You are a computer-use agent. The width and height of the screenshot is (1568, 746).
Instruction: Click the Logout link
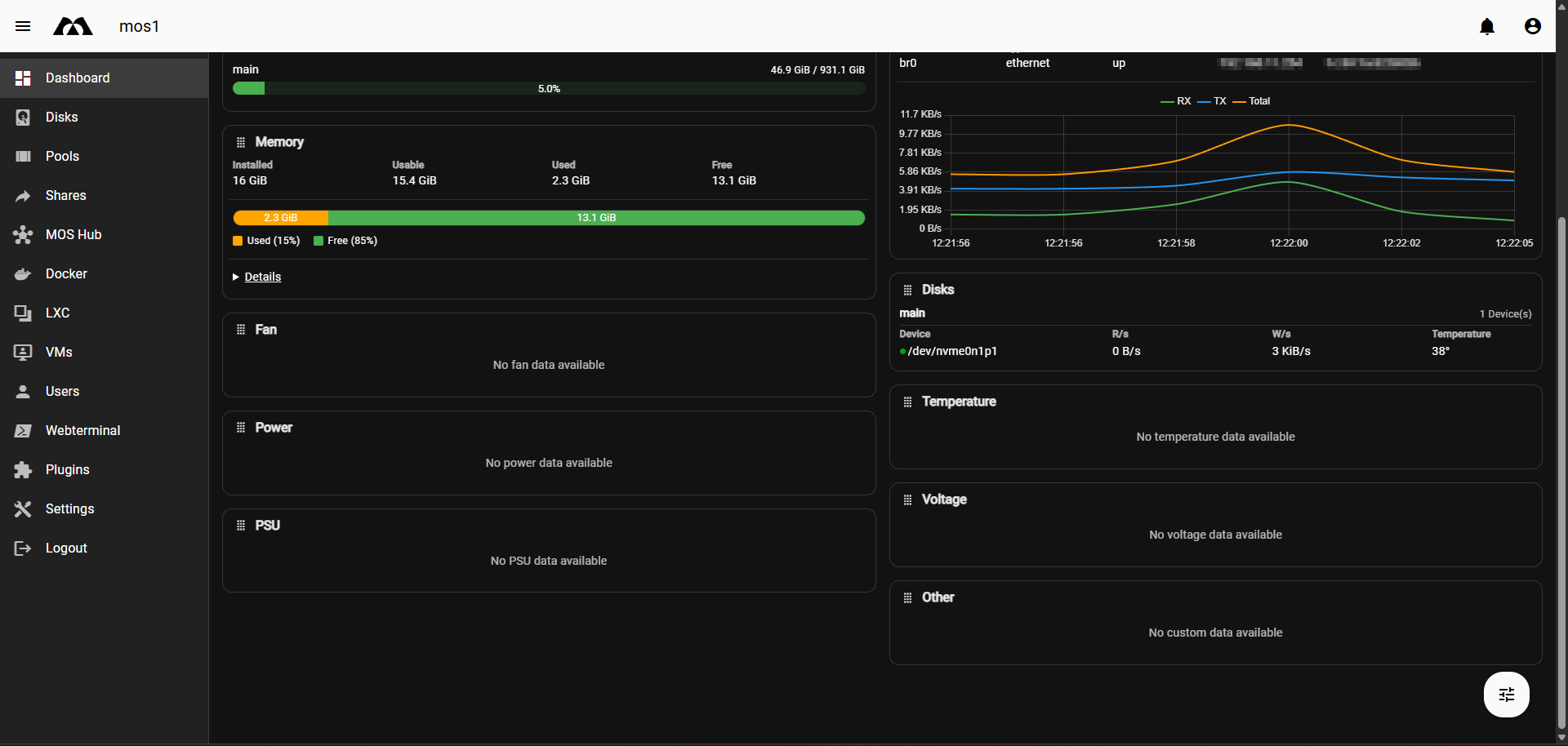tap(65, 548)
